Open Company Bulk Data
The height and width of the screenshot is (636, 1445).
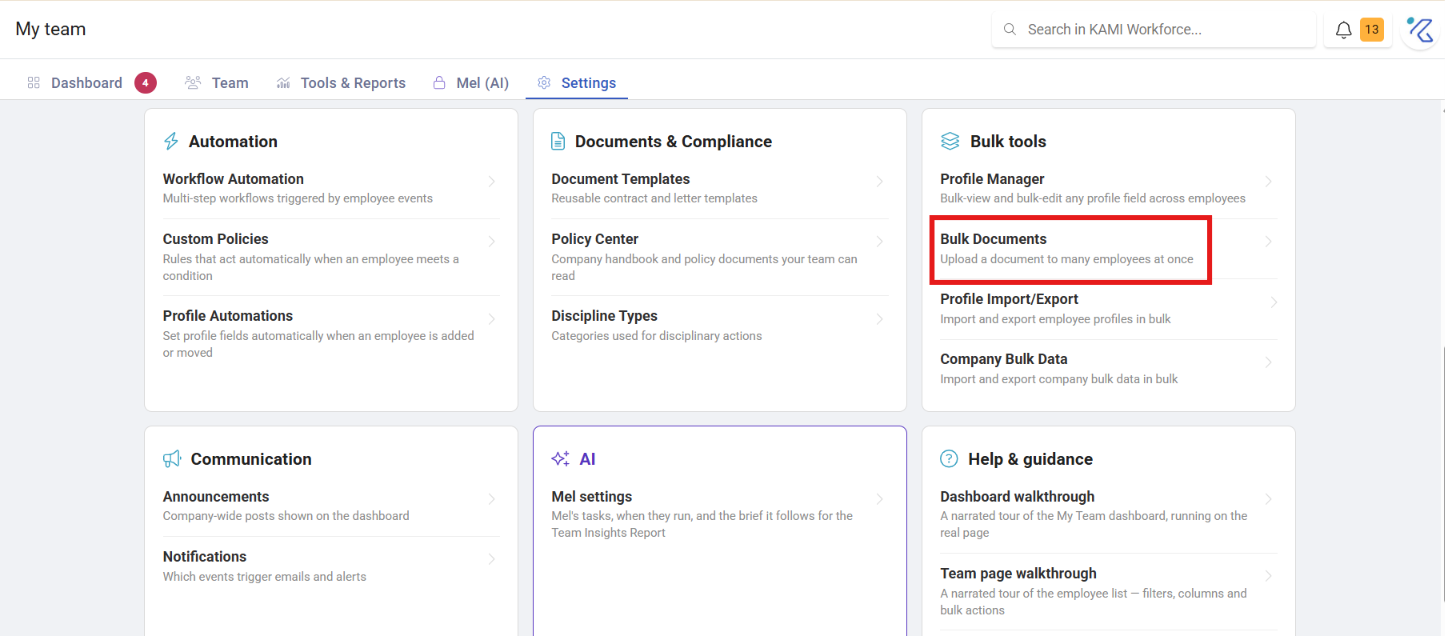(x=1004, y=359)
